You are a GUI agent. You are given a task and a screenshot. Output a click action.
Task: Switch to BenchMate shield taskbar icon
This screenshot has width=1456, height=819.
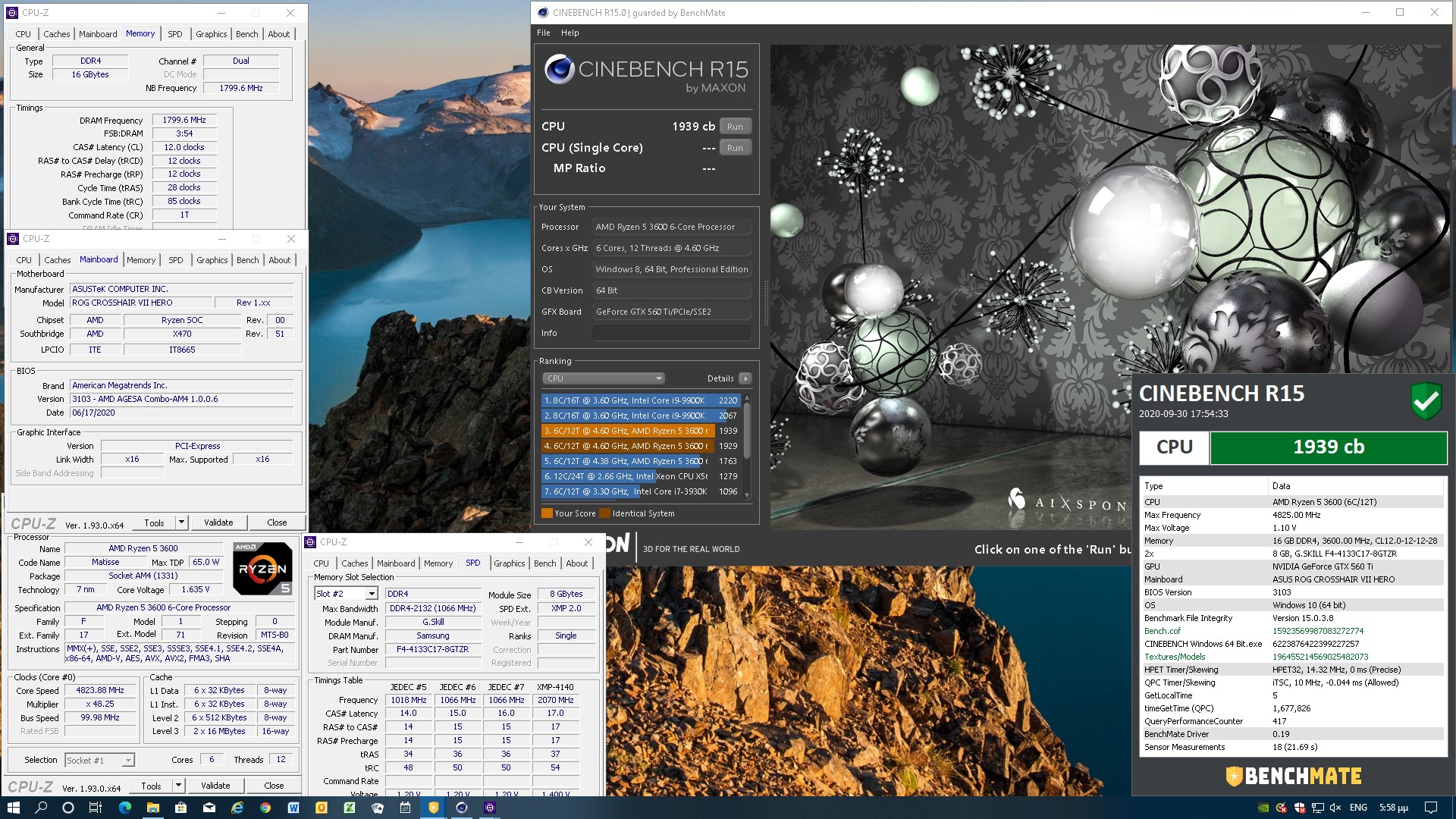434,808
